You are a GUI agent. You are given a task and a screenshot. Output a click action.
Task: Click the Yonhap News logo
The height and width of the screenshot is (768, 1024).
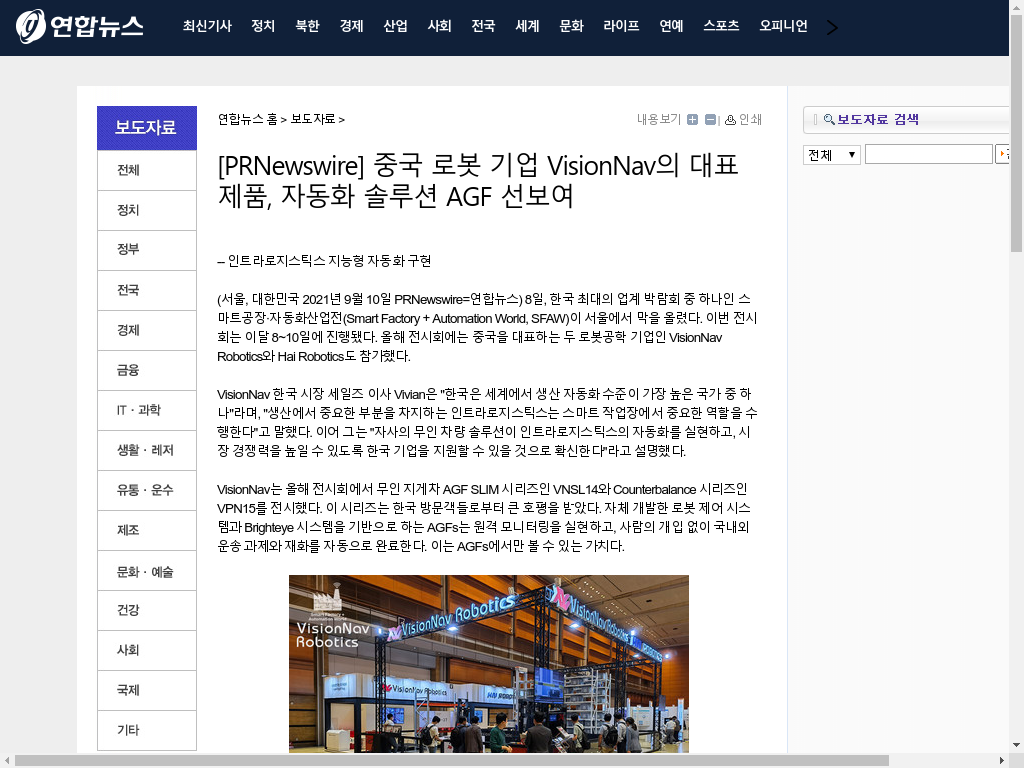pyautogui.click(x=79, y=26)
